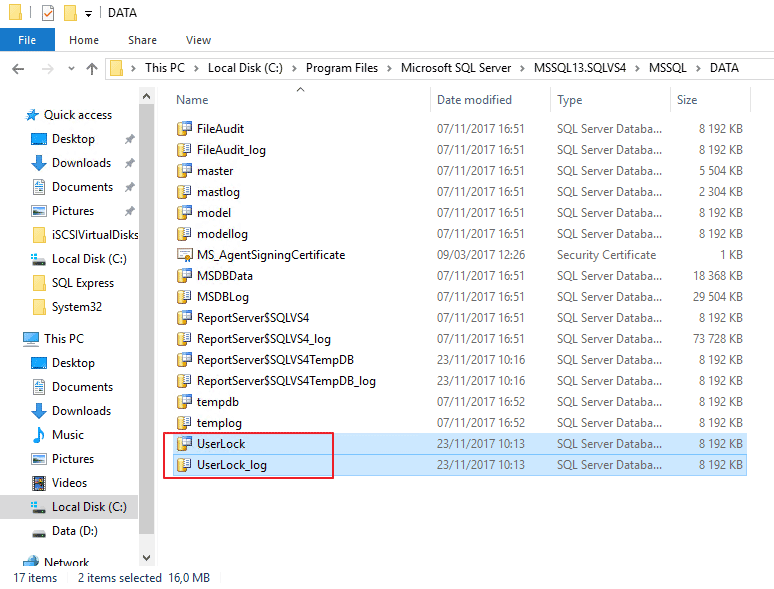This screenshot has height=589, width=774.
Task: Select the ReportServer$SQLVS4TempDB_log file
Action: tap(286, 381)
